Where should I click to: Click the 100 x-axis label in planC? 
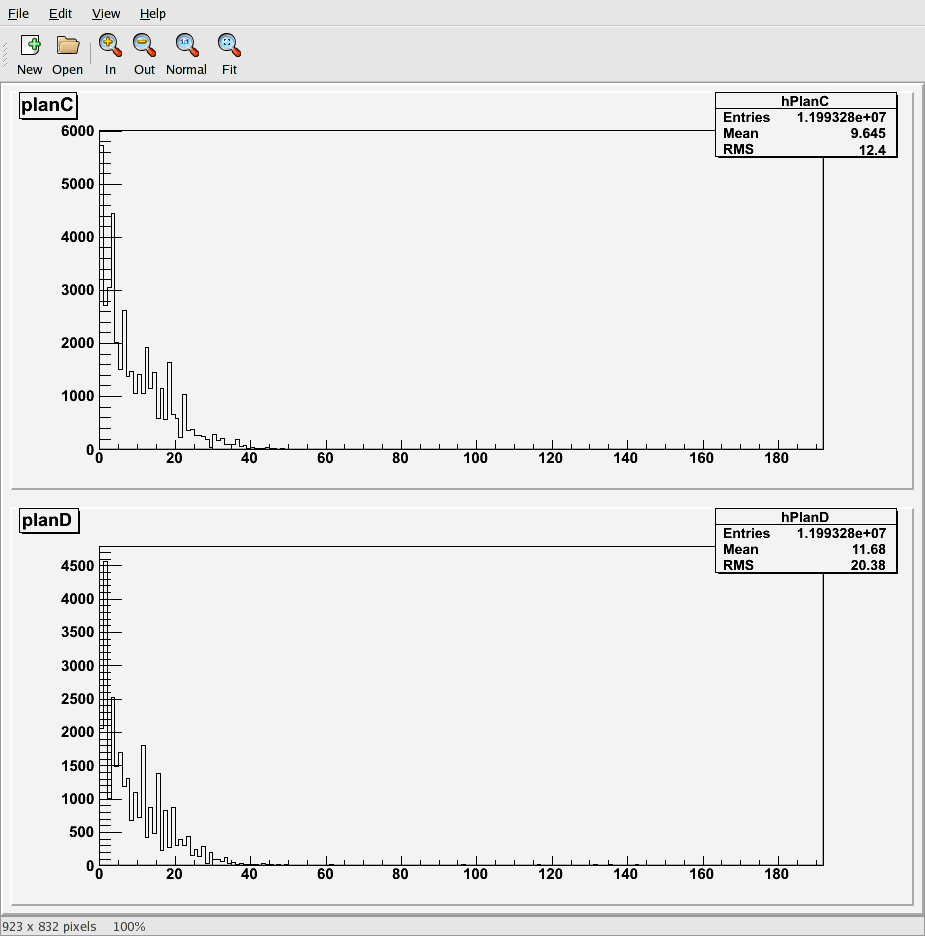(x=476, y=458)
